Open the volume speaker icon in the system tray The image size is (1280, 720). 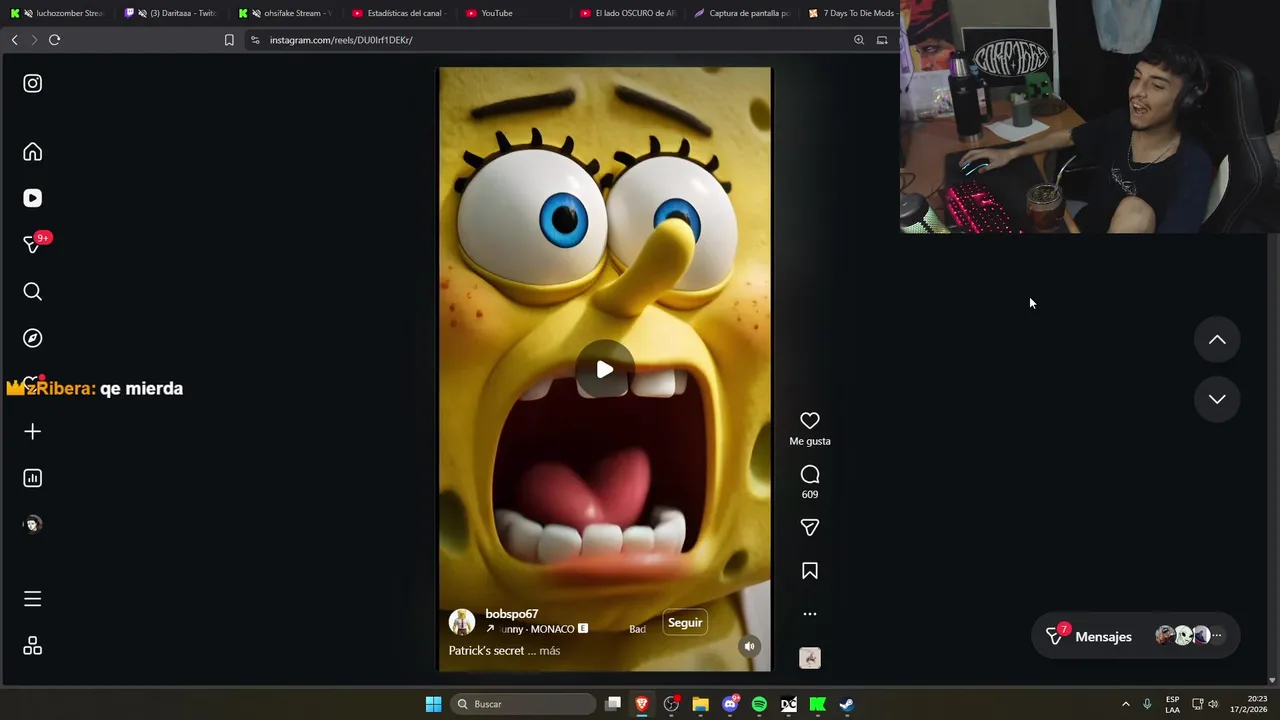pyautogui.click(x=1213, y=704)
